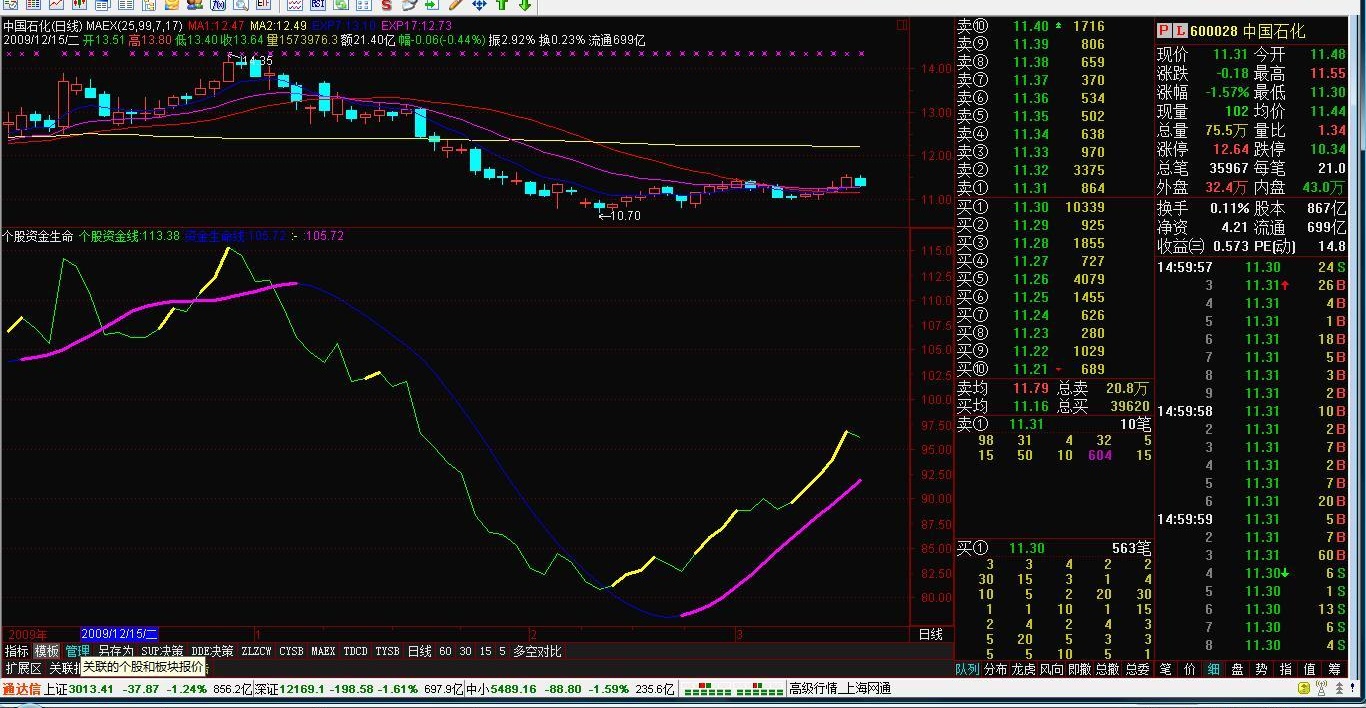Switch to the 30-minute period tab

[465, 651]
